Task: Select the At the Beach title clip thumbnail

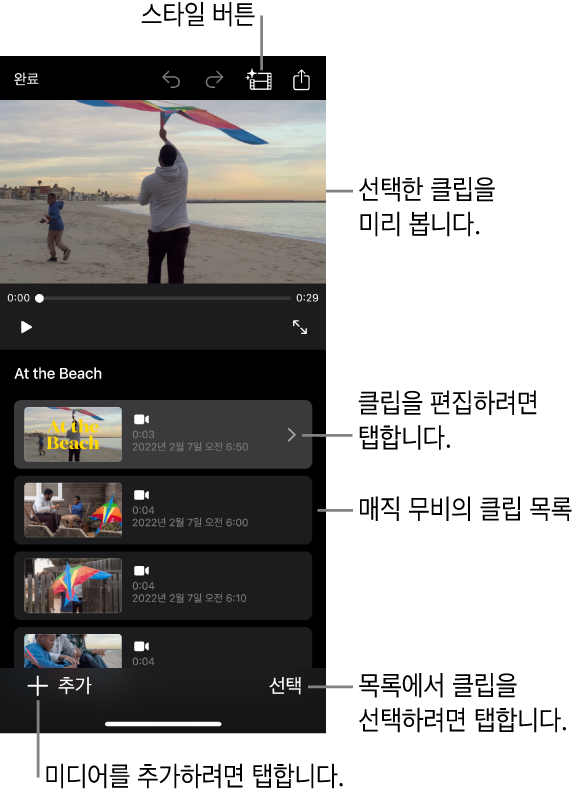Action: [x=73, y=434]
